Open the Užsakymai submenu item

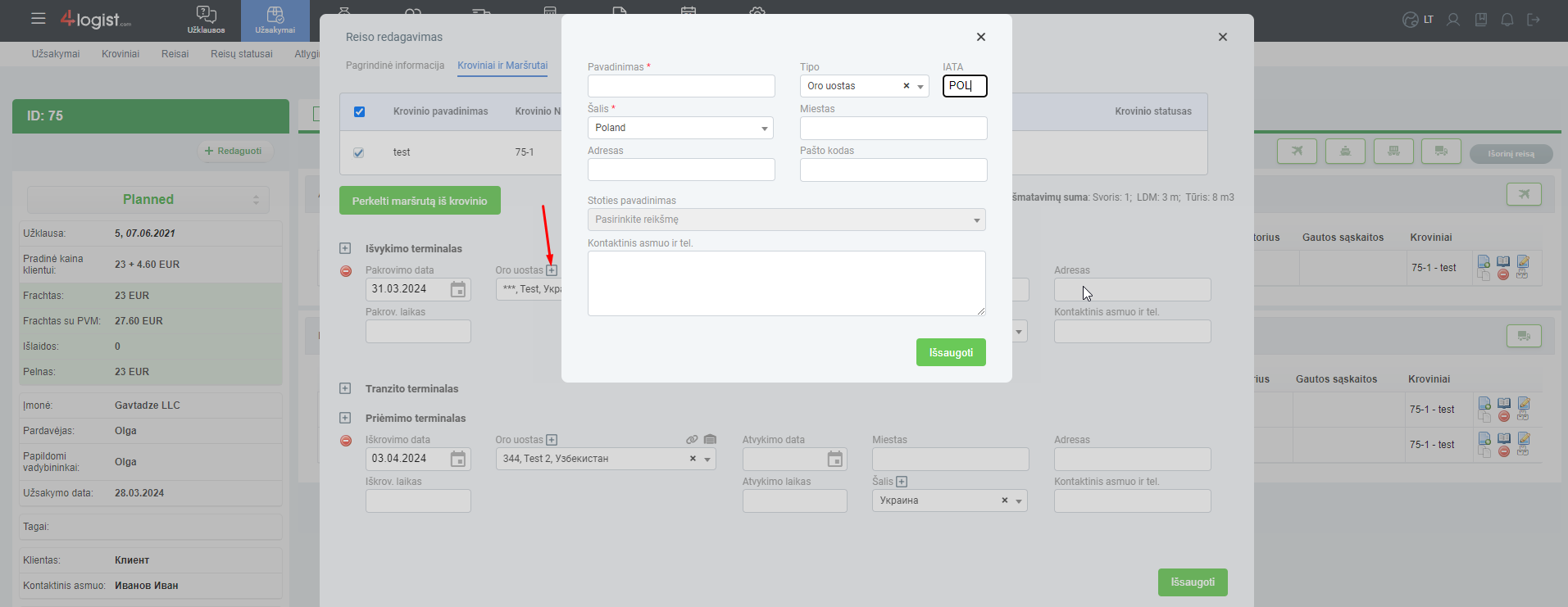[x=56, y=54]
